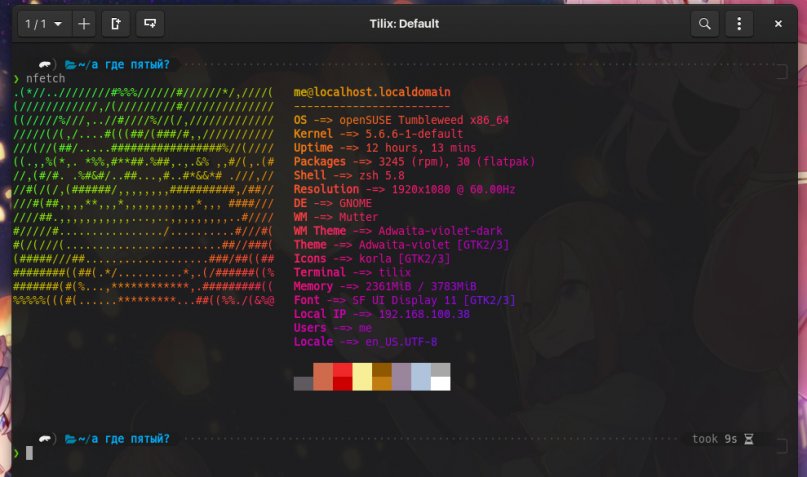Click the terminal cursor at the bottom prompt
Viewport: 807px width, 477px height.
point(30,453)
